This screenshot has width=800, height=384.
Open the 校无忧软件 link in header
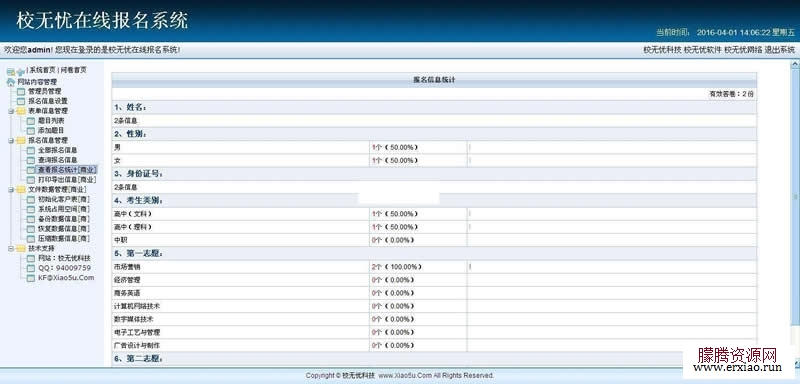tap(703, 49)
